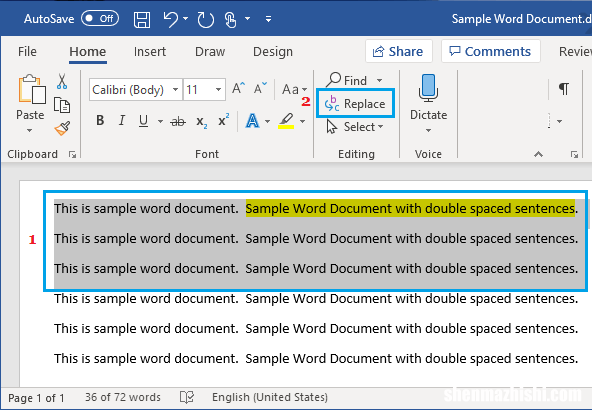Toggle Italic formatting
Screen dimensions: 592x410
(x=122, y=120)
